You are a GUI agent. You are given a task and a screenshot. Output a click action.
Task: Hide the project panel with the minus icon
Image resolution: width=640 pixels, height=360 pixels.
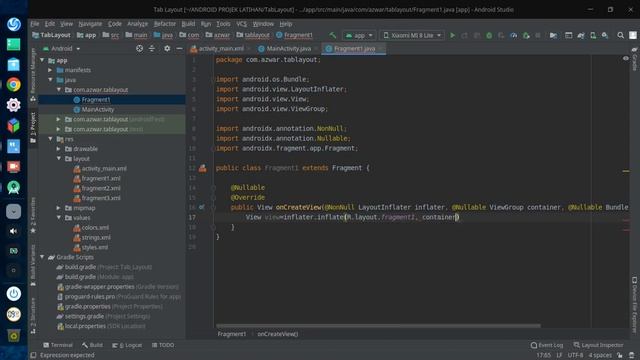click(179, 49)
